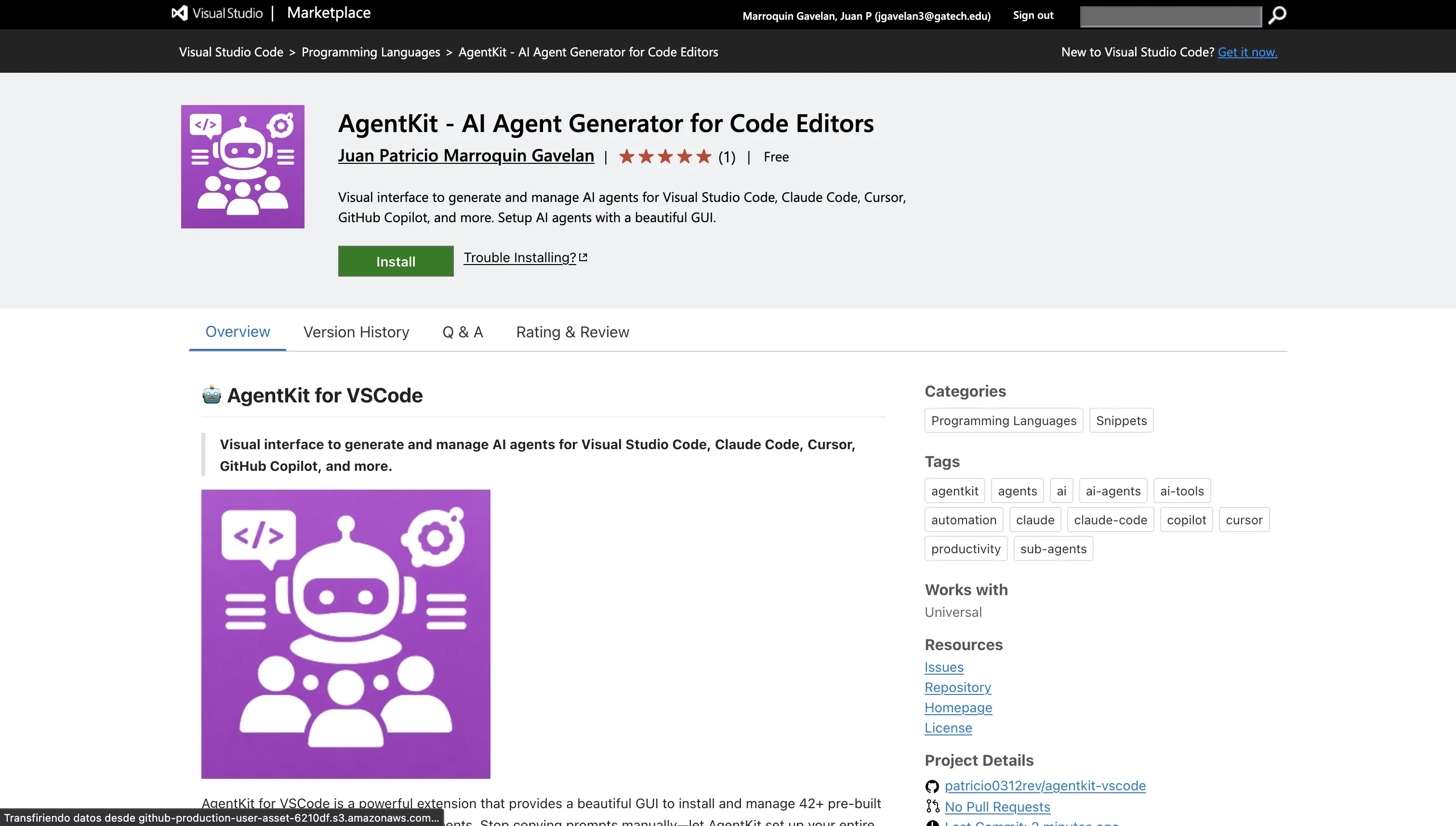The image size is (1456, 826).
Task: Select the Overview tab
Action: click(237, 332)
